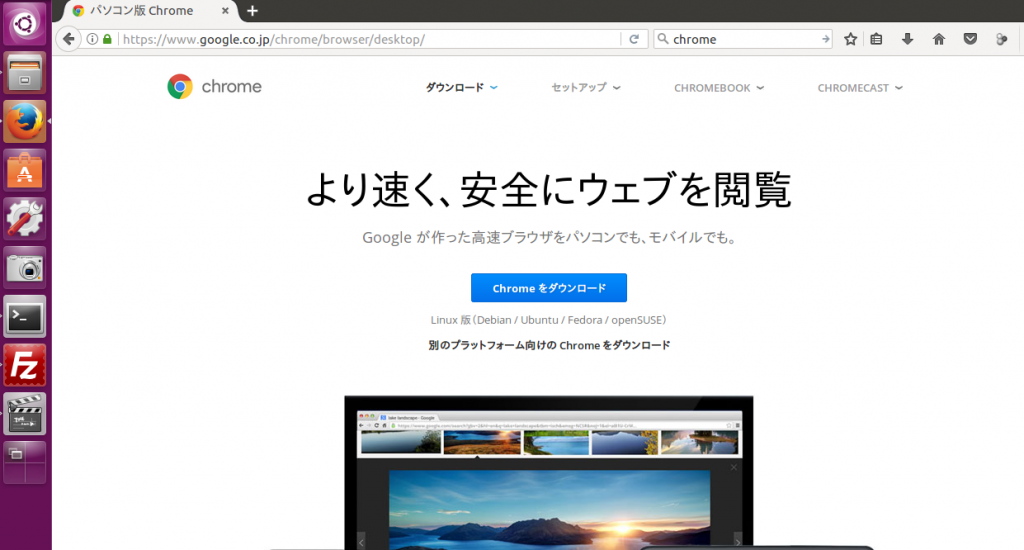
Task: Reload the current page
Action: tap(633, 39)
